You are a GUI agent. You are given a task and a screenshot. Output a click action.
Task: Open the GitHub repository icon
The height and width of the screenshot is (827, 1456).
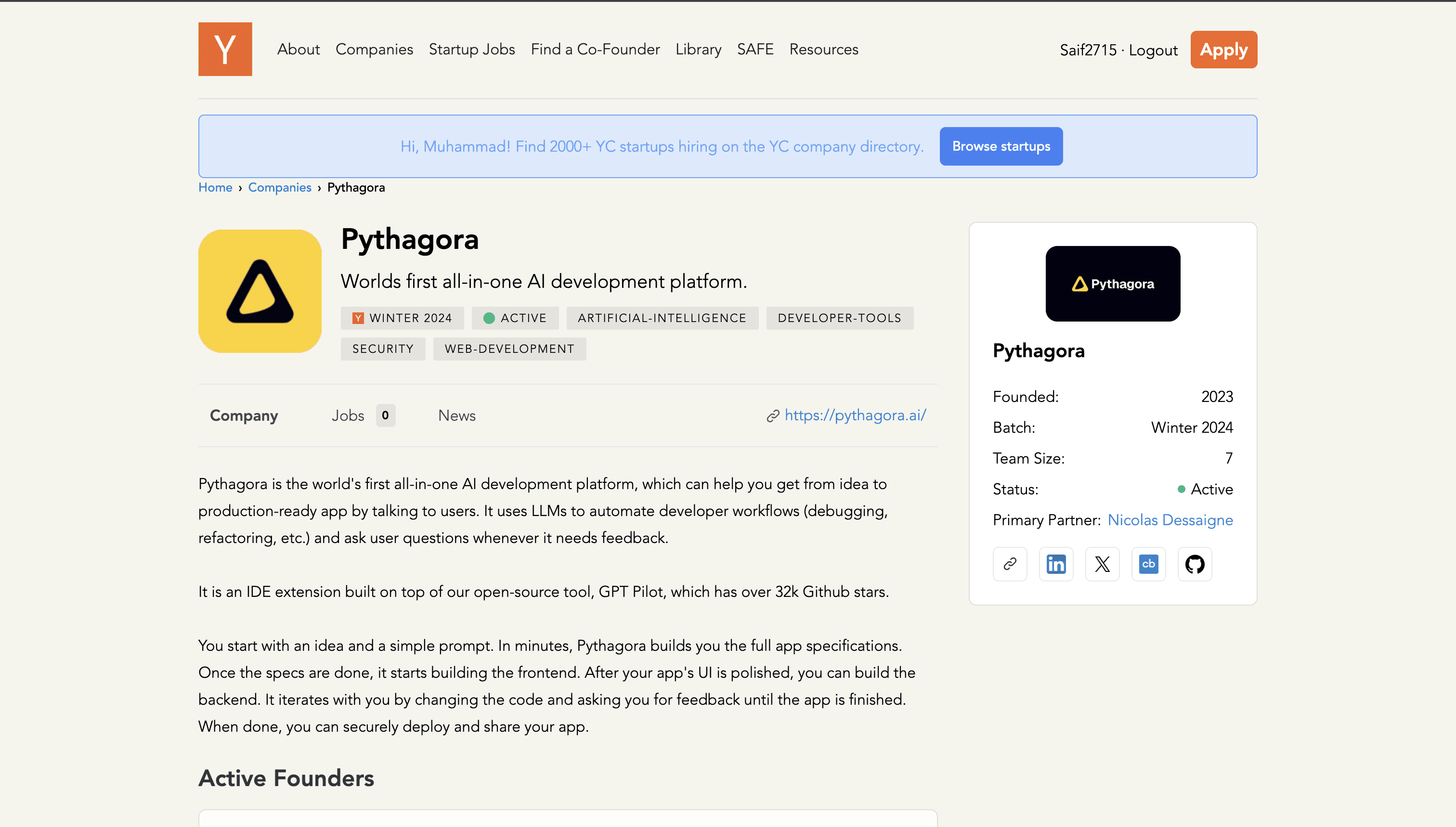click(1195, 564)
